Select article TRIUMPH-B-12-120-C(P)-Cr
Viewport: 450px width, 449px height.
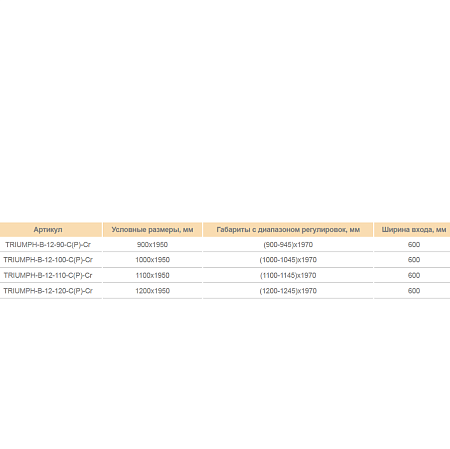click(48, 291)
